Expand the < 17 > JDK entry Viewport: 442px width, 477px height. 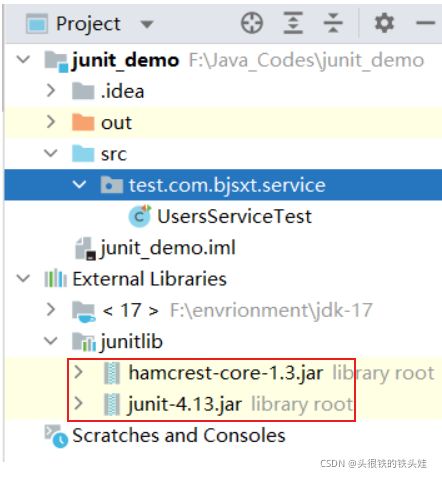pos(51,309)
